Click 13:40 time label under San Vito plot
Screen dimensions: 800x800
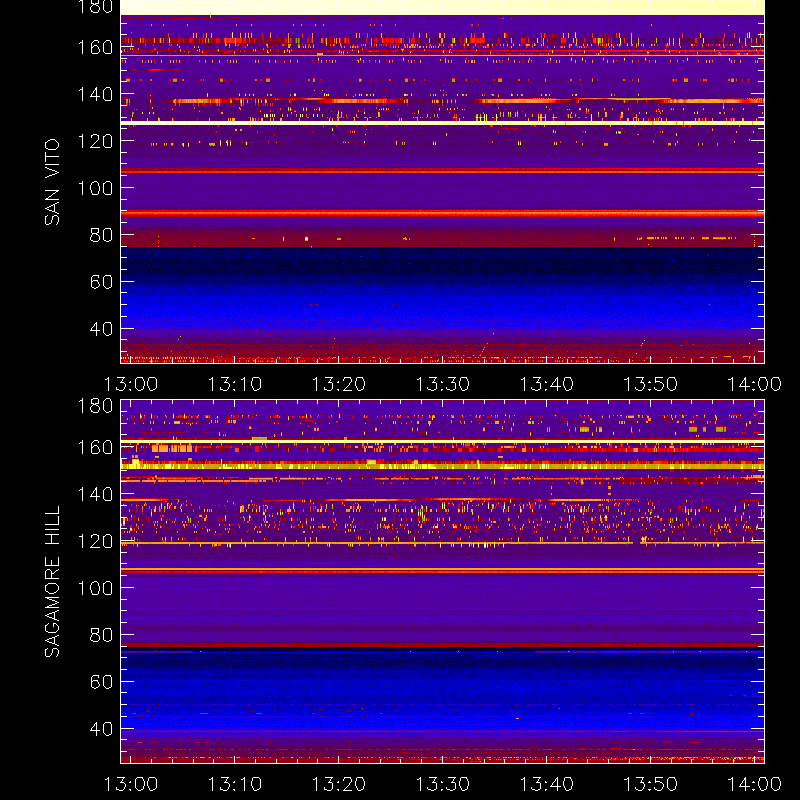[x=547, y=384]
